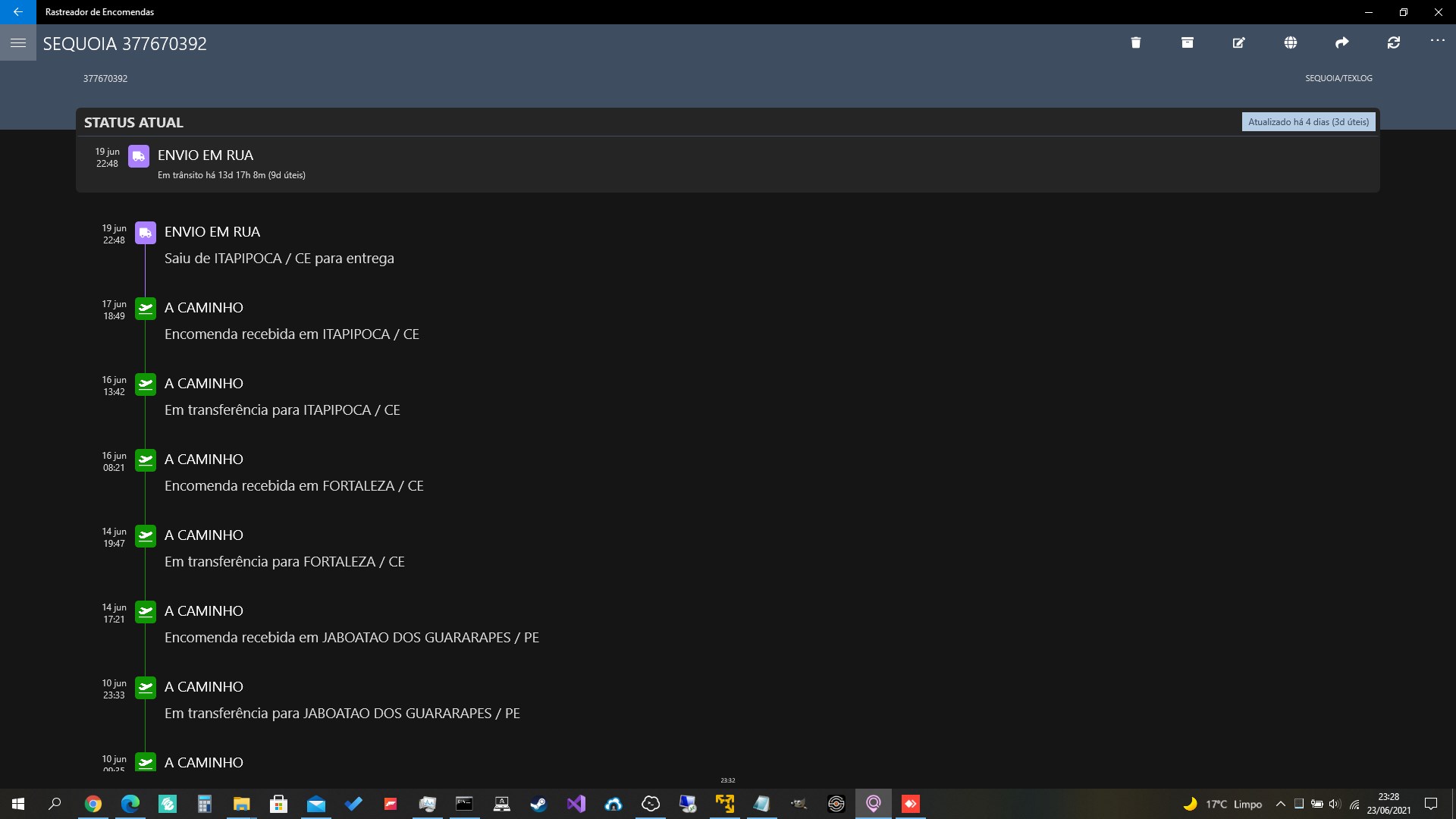This screenshot has height=819, width=1456.
Task: Refresh the tracking status
Action: 1393,42
